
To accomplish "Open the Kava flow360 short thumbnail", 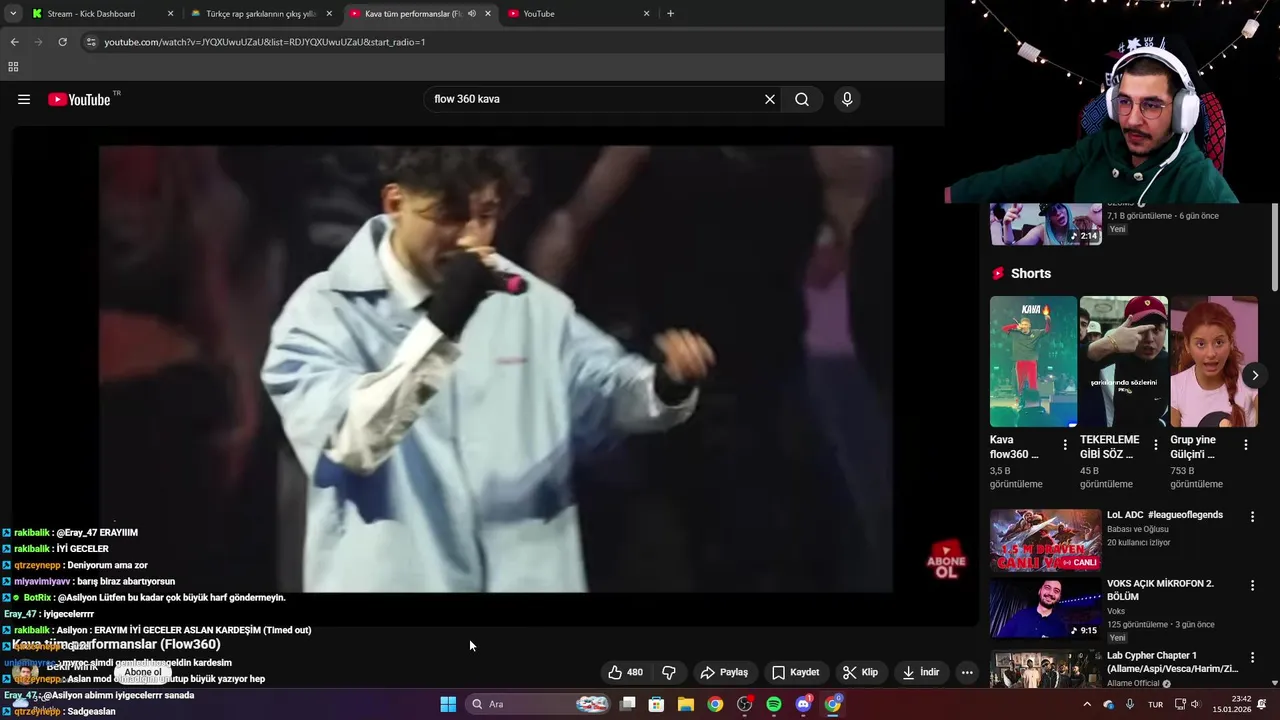I will pyautogui.click(x=1033, y=361).
